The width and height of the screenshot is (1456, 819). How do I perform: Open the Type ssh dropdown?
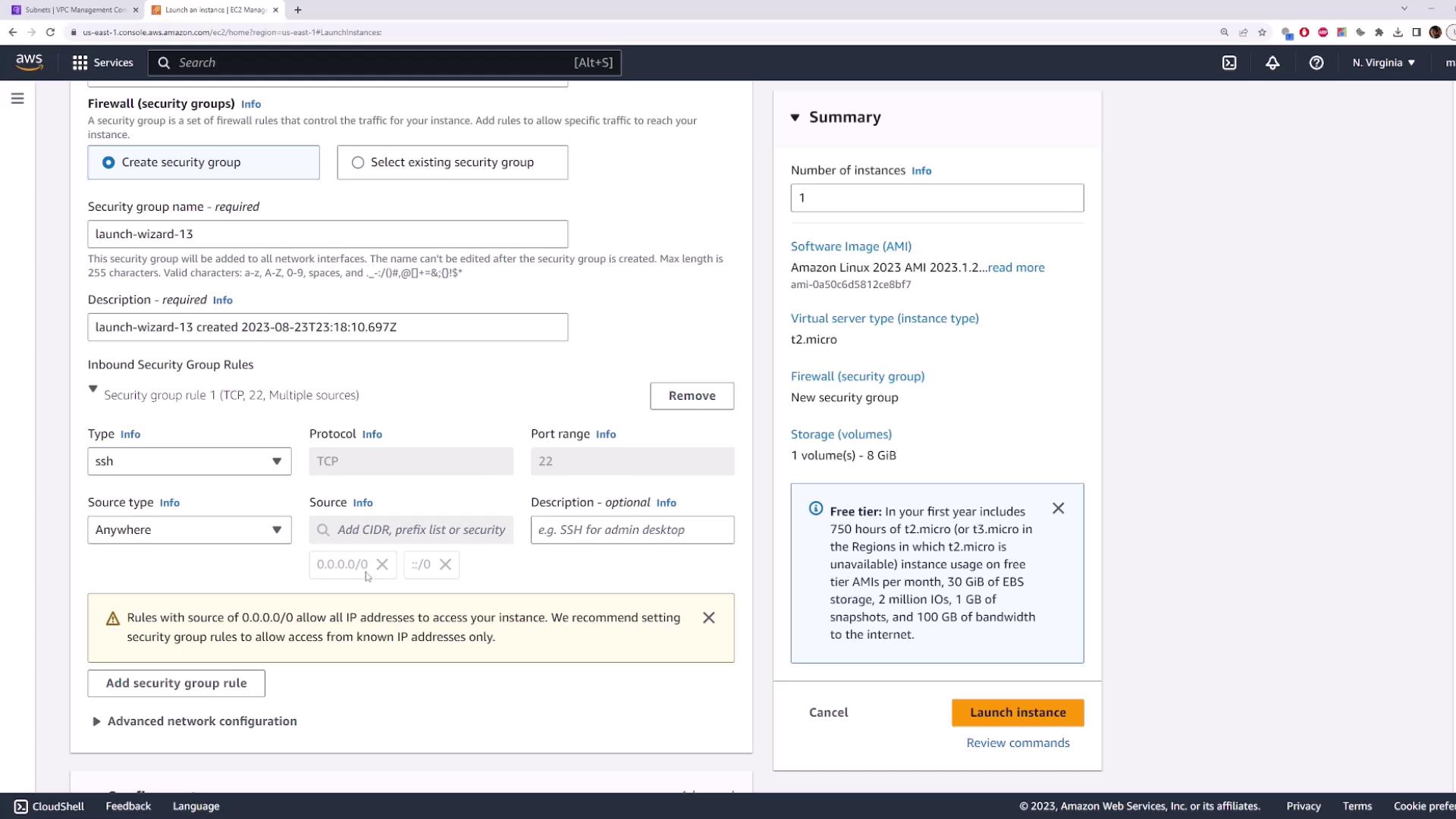tap(189, 461)
